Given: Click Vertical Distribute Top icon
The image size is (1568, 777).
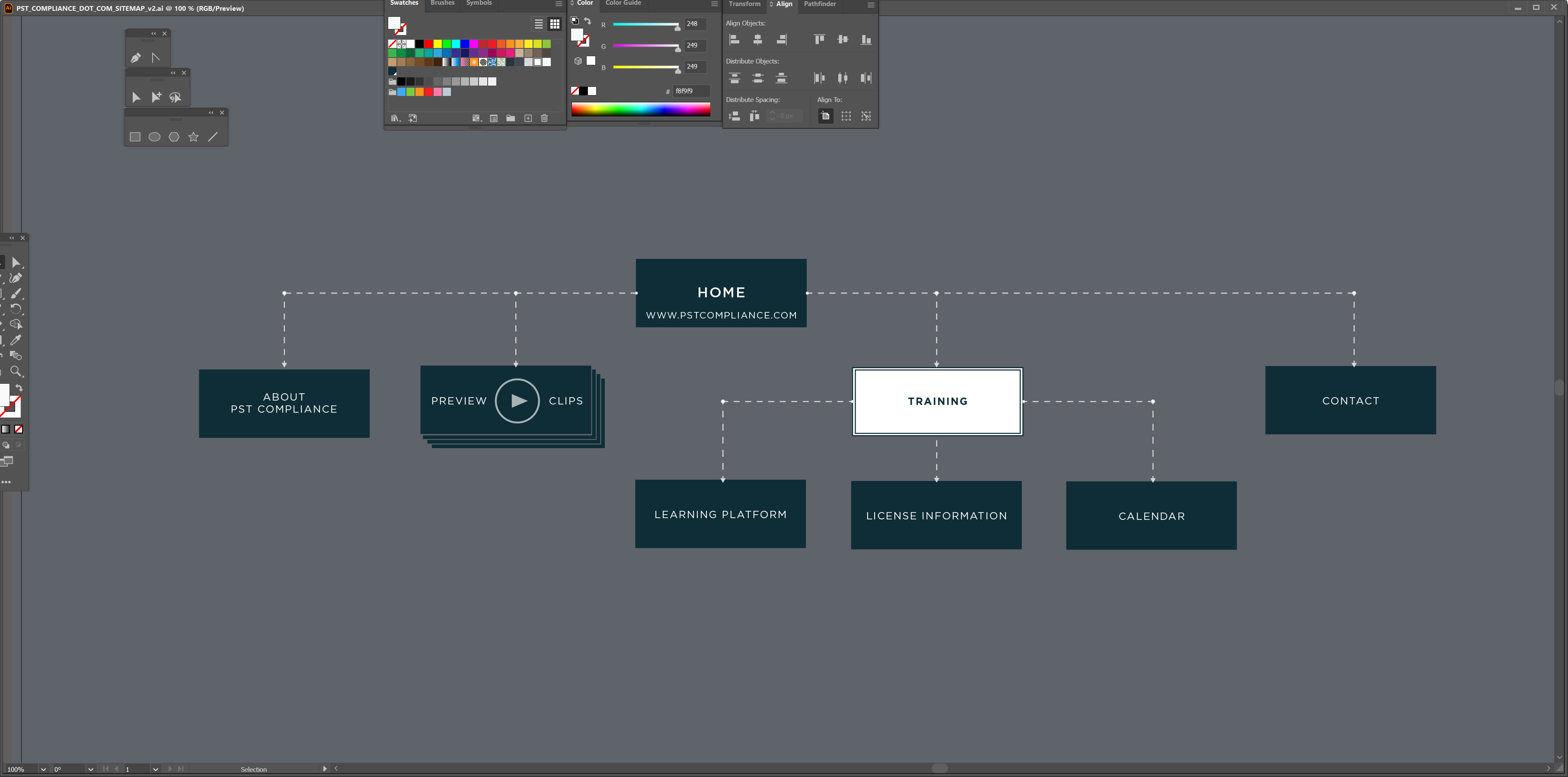Looking at the screenshot, I should tap(735, 78).
